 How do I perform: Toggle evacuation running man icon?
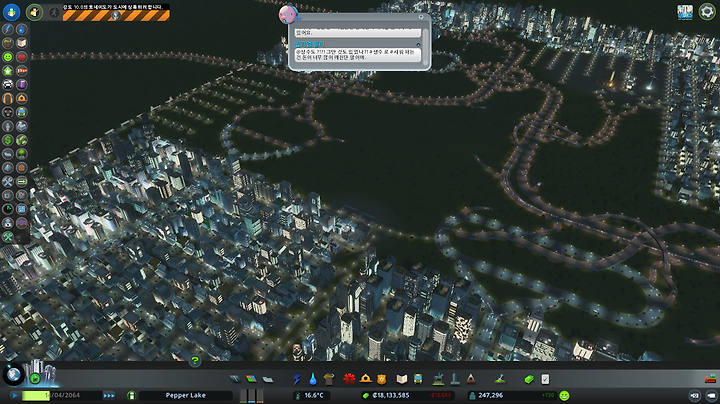[54, 12]
